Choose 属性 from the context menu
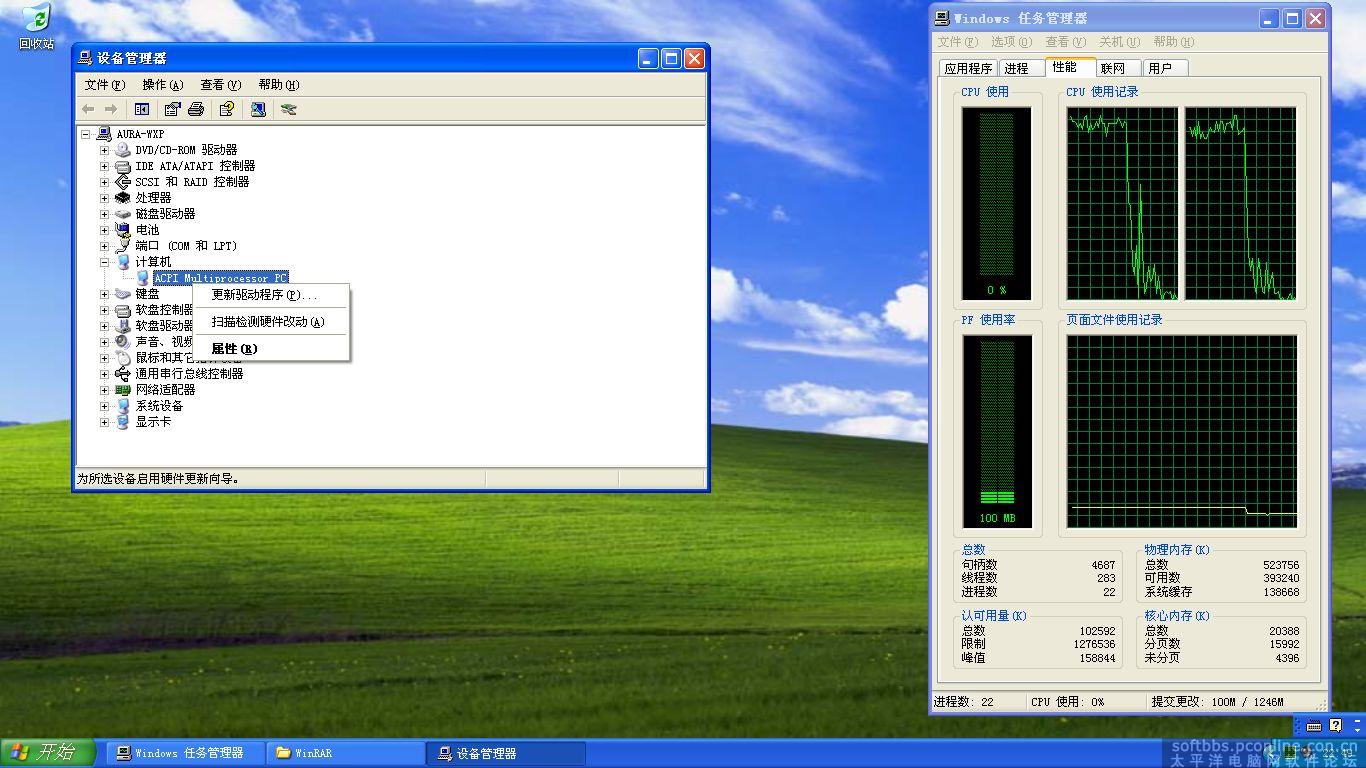This screenshot has height=768, width=1366. click(x=270, y=349)
